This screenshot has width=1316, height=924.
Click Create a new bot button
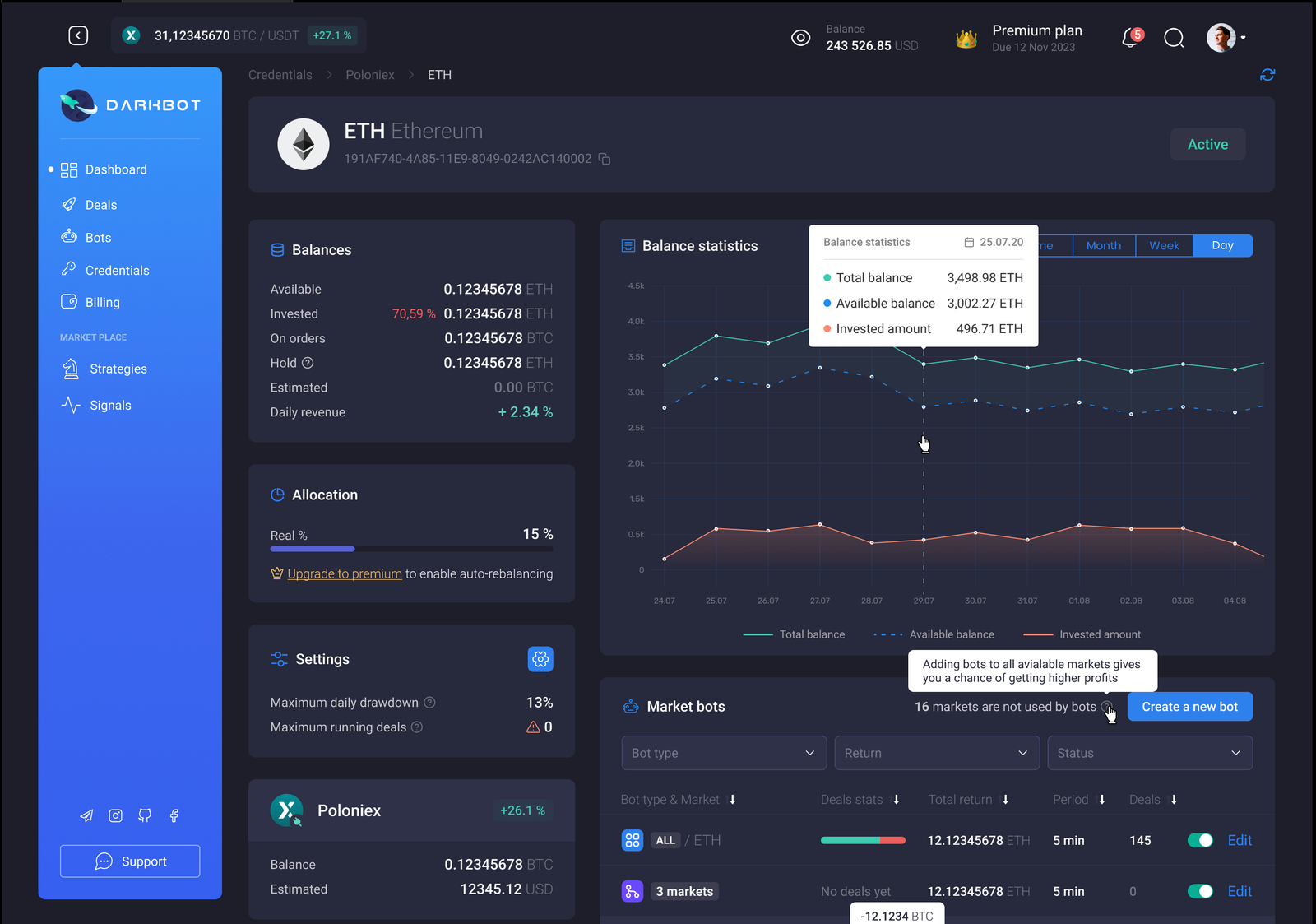1189,707
